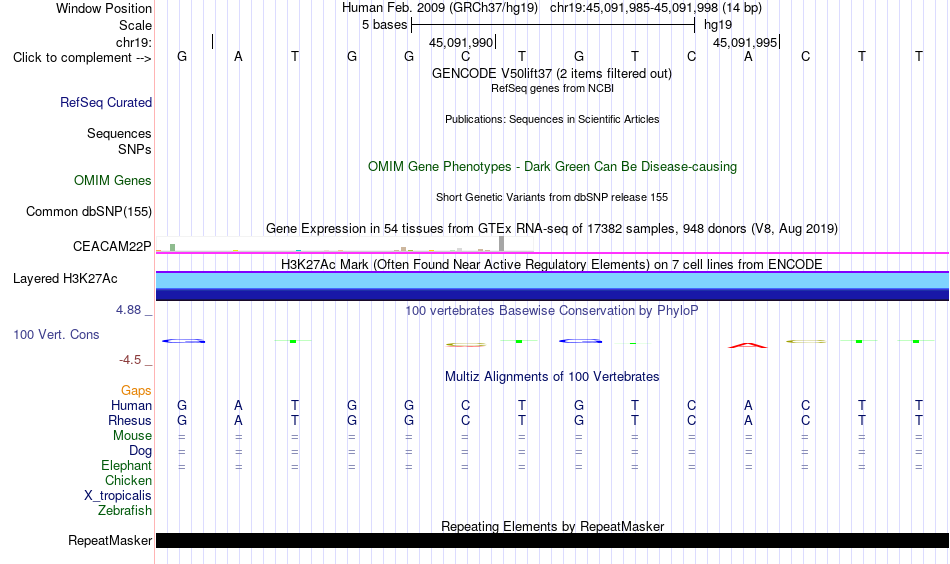This screenshot has width=950, height=564.
Task: Click the Human Feb. 2009 position header
Action: pyautogui.click(x=552, y=8)
